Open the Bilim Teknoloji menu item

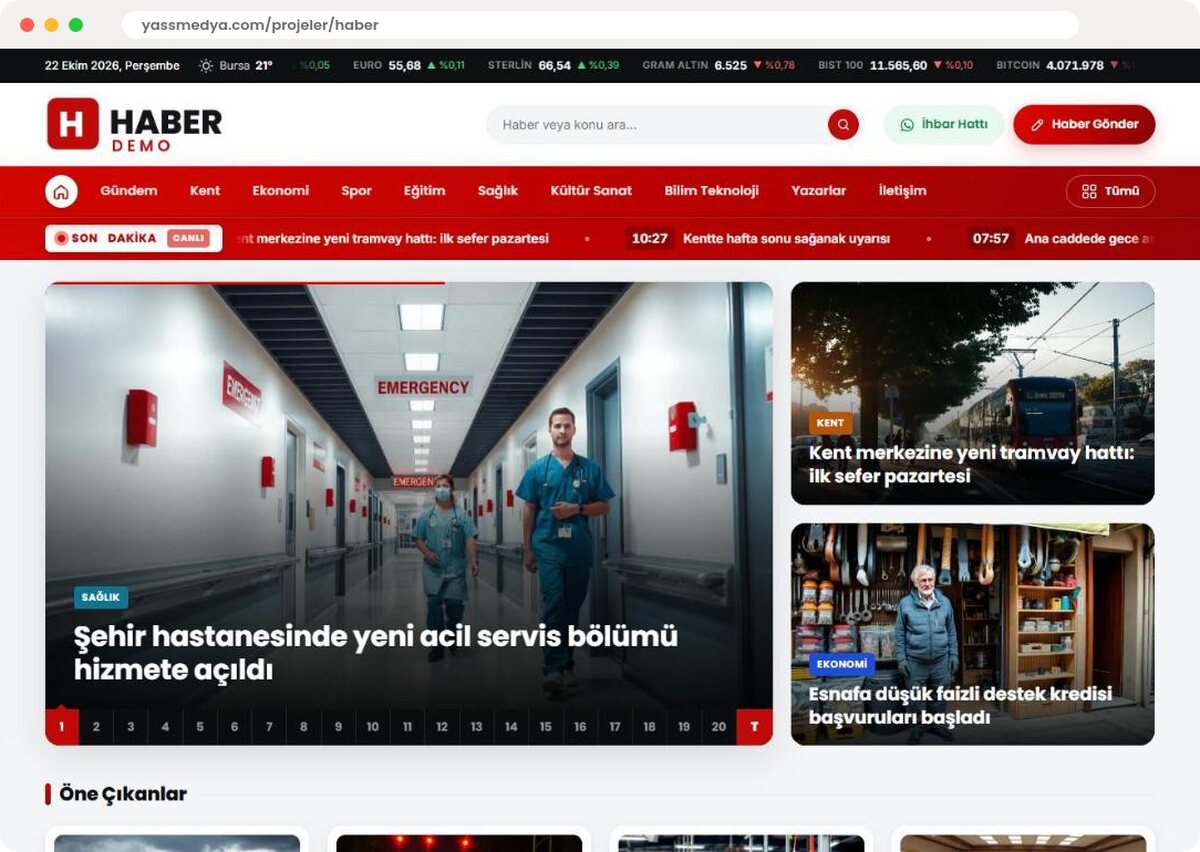pos(711,191)
